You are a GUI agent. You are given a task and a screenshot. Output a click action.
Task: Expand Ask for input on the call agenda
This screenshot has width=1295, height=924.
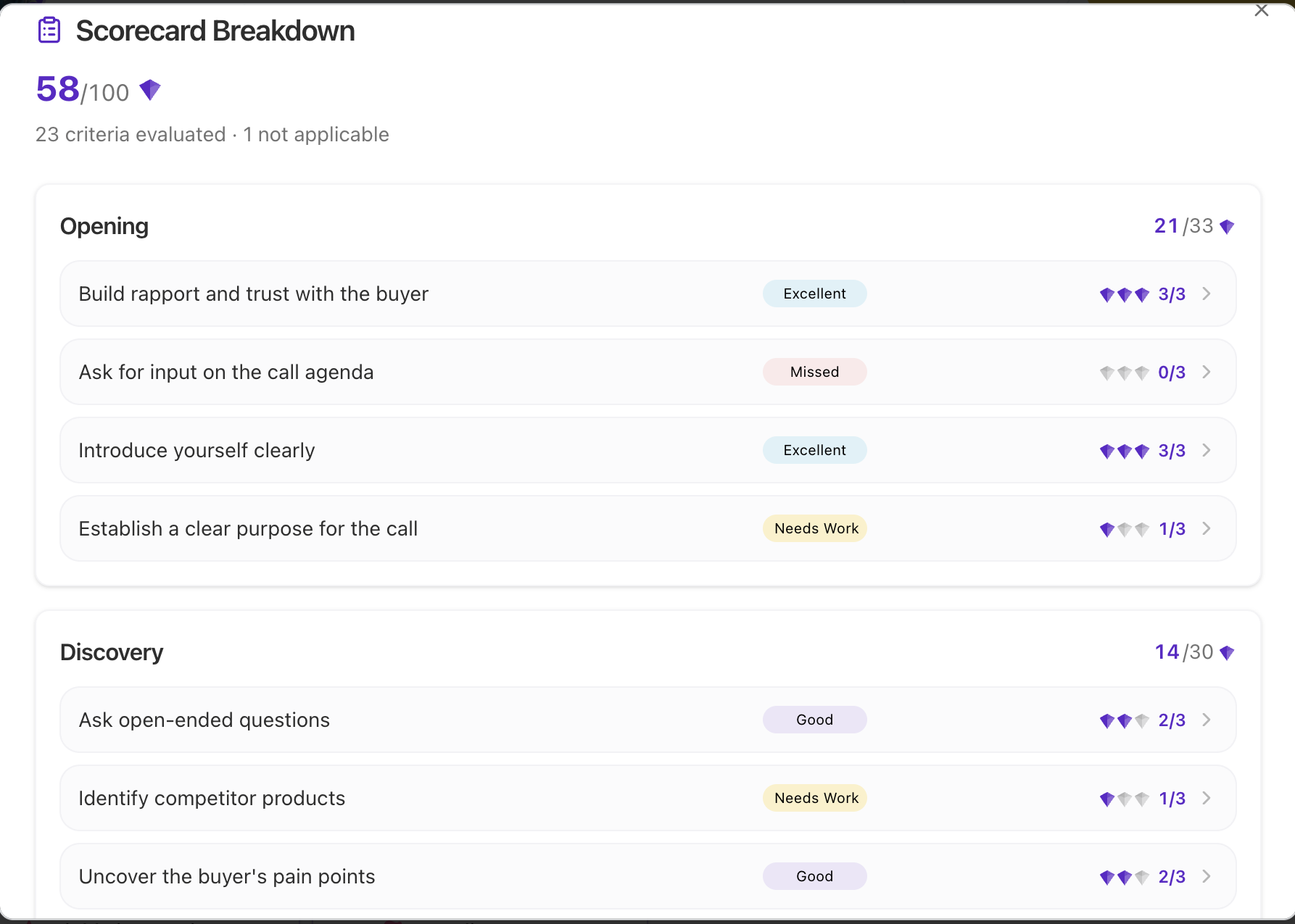tap(1206, 372)
